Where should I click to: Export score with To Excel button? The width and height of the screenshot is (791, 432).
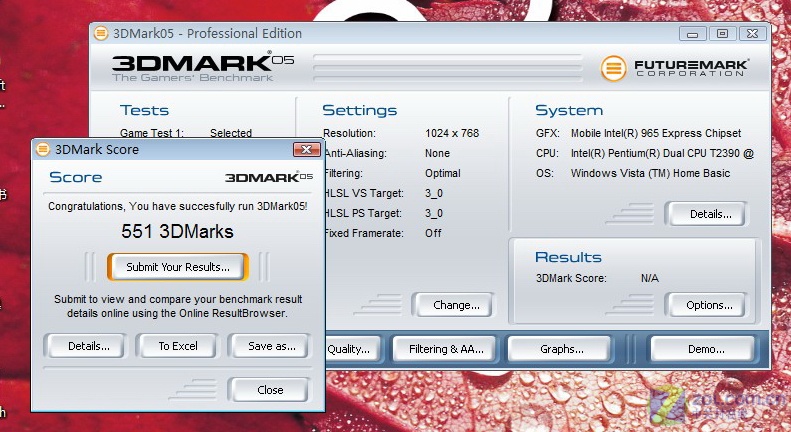(x=177, y=346)
